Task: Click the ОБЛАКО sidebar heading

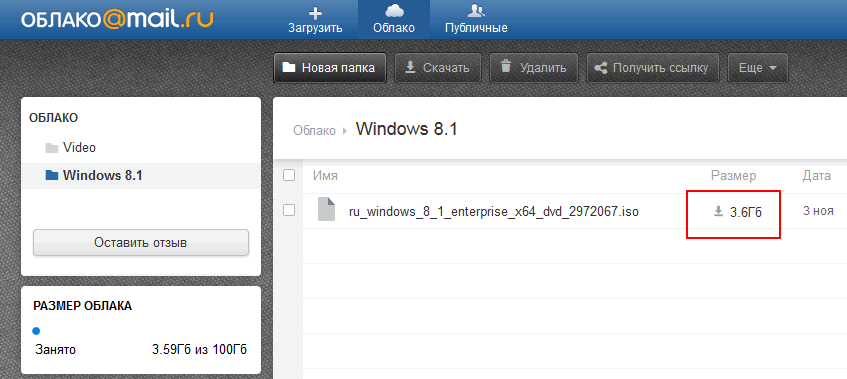Action: 53,118
